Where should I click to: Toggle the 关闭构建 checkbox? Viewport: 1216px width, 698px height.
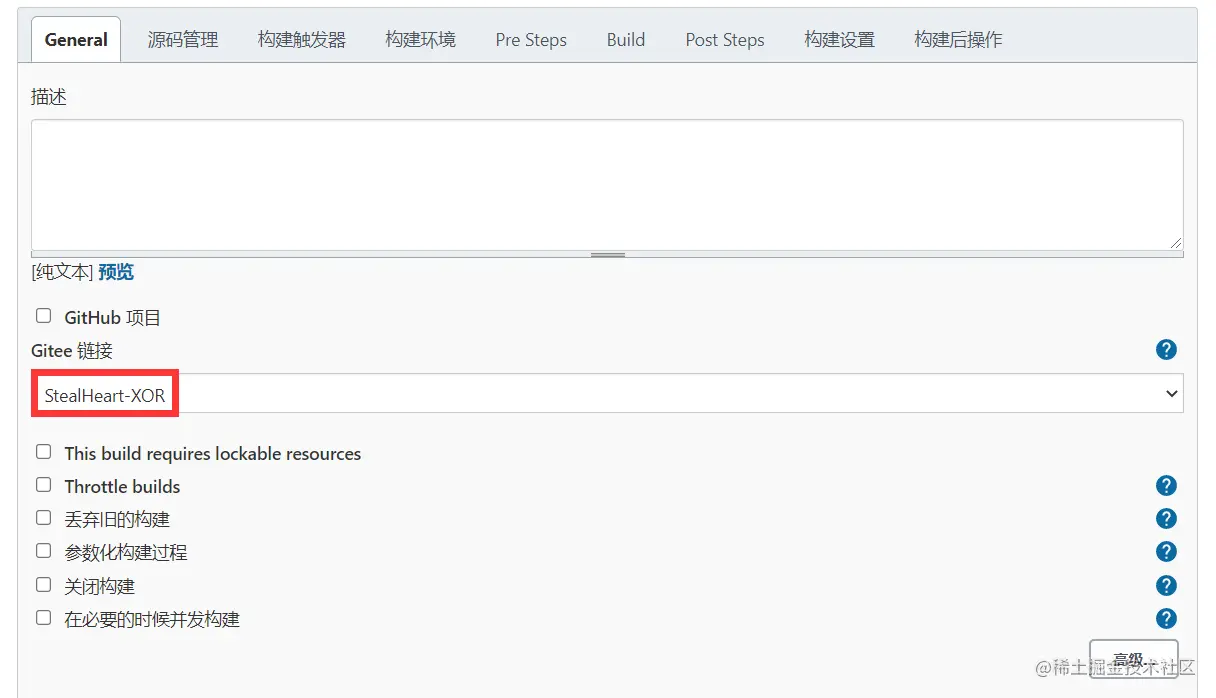(43, 585)
